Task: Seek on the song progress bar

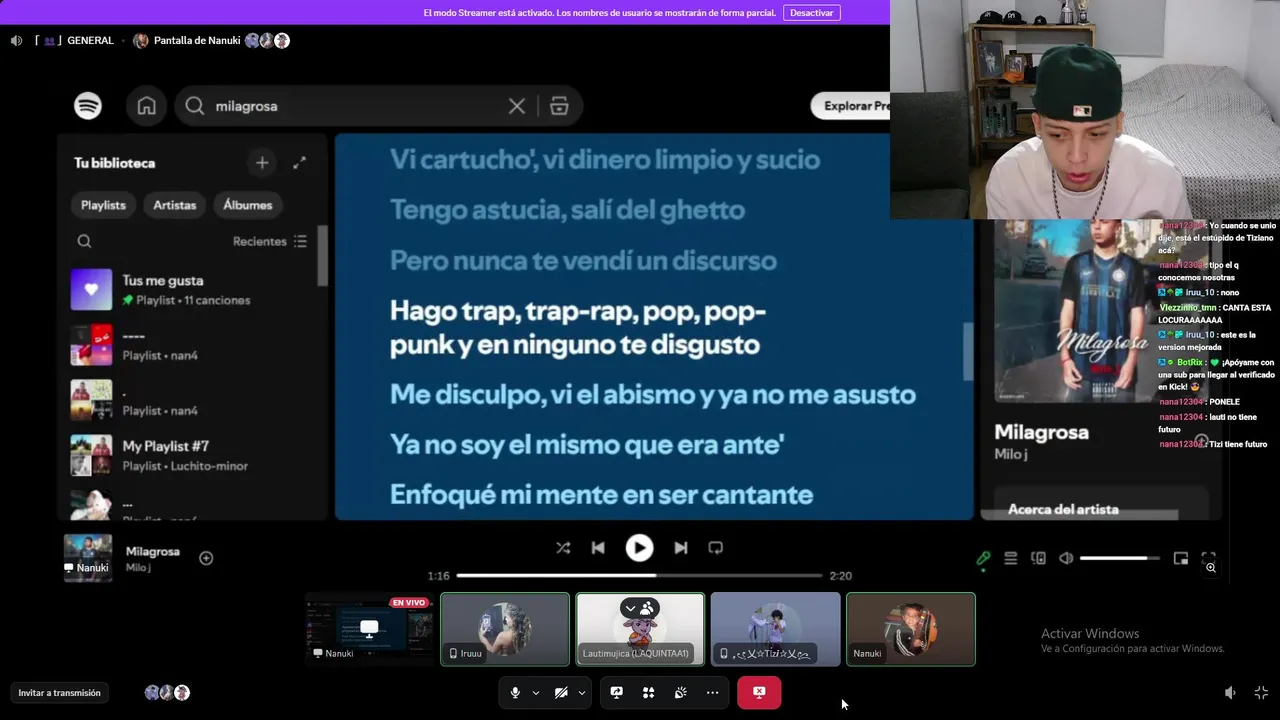Action: point(640,576)
